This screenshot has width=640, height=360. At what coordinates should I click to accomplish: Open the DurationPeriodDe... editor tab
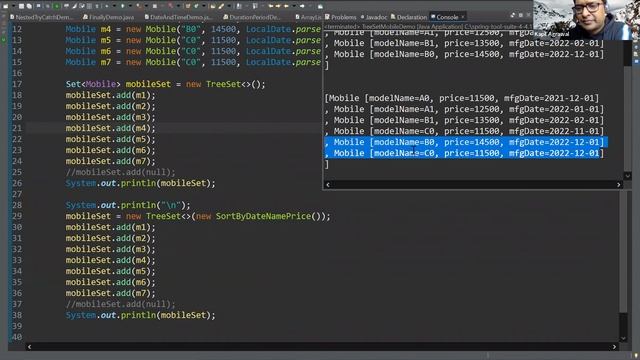(252, 17)
